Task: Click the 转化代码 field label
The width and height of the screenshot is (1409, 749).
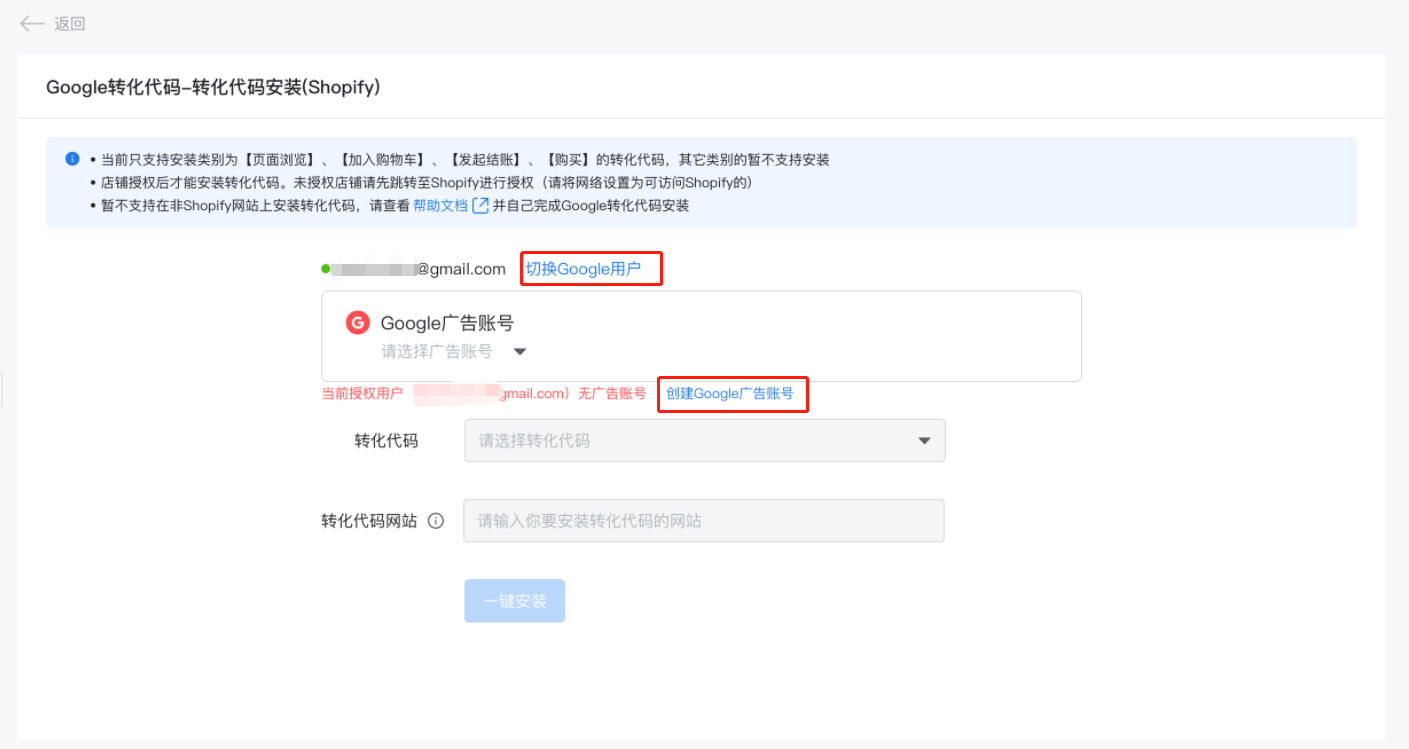Action: pos(386,441)
